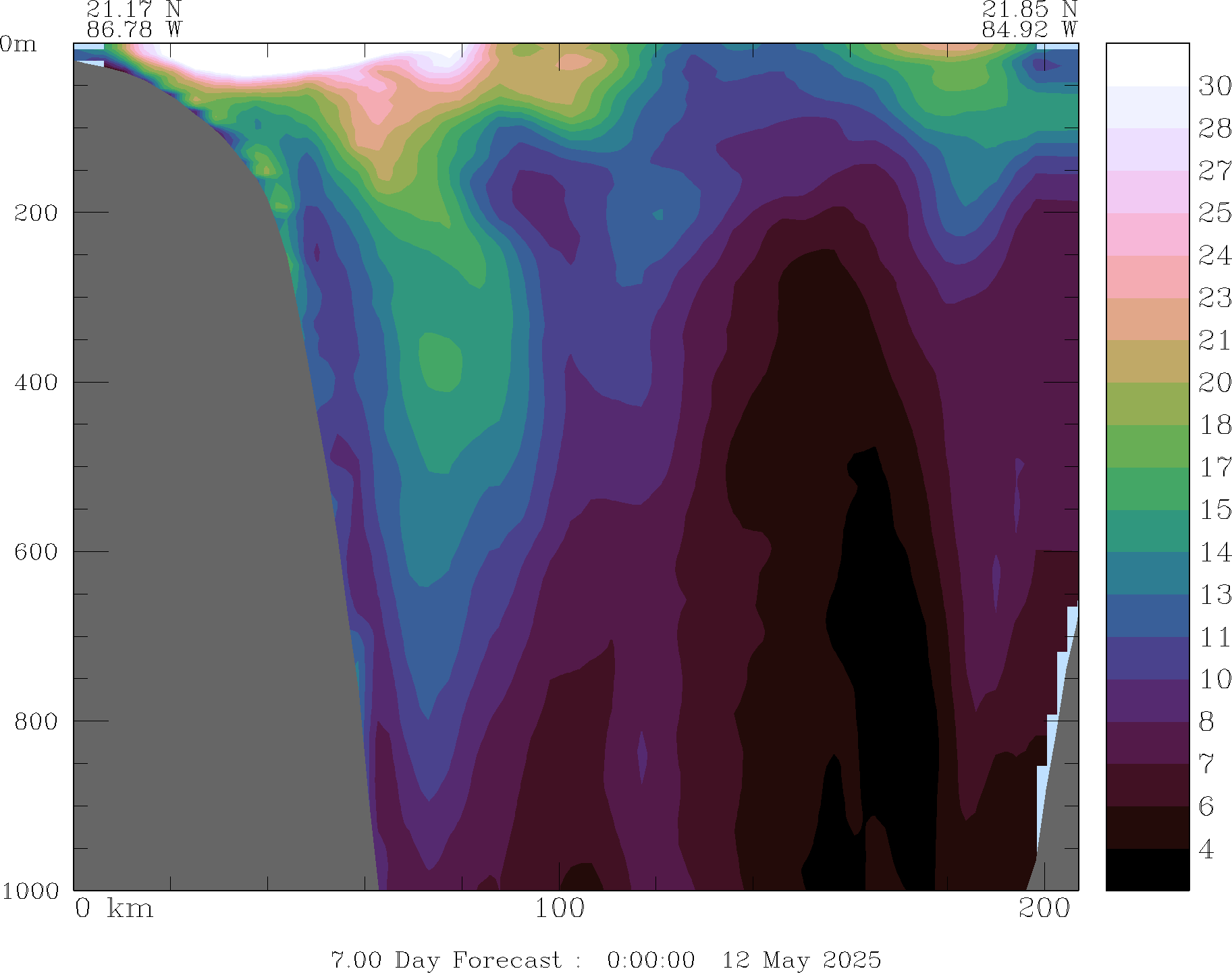Click the 400 depth axis label

(36, 382)
